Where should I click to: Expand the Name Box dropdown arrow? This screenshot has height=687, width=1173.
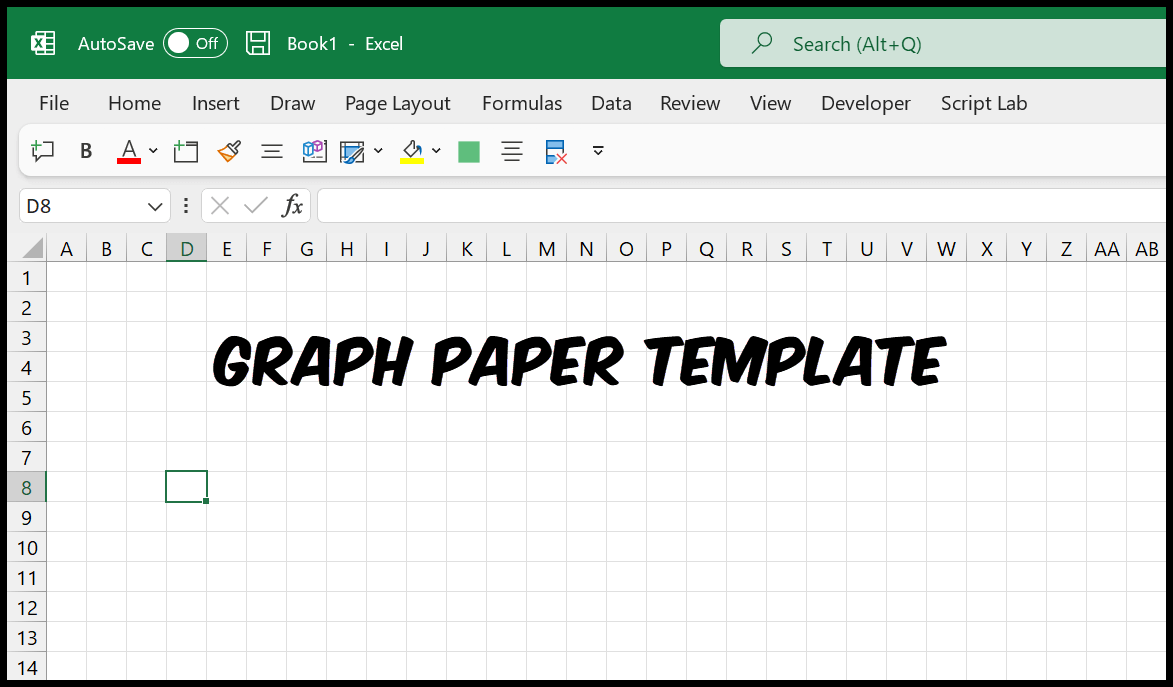point(155,207)
